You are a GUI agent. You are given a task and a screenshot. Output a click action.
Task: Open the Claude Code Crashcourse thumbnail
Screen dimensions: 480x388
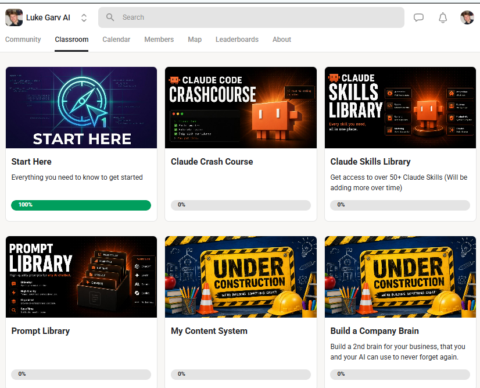pos(241,107)
